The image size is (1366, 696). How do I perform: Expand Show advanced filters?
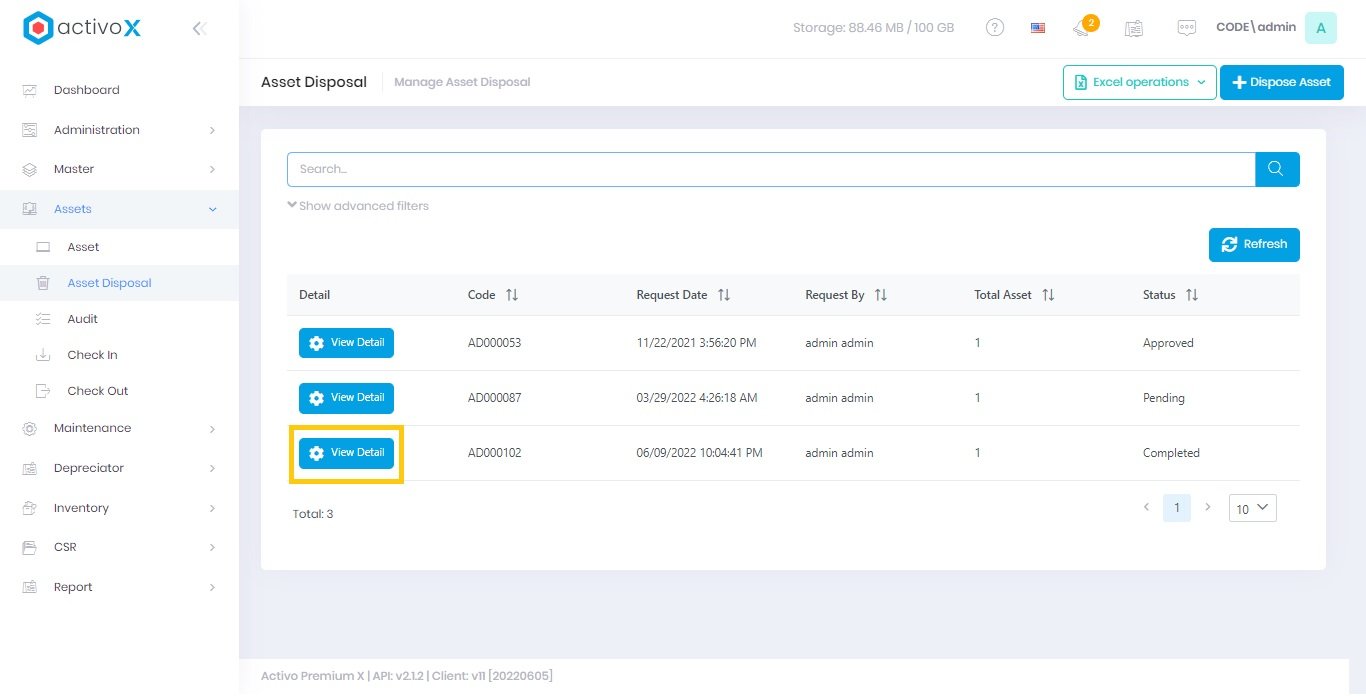tap(358, 206)
